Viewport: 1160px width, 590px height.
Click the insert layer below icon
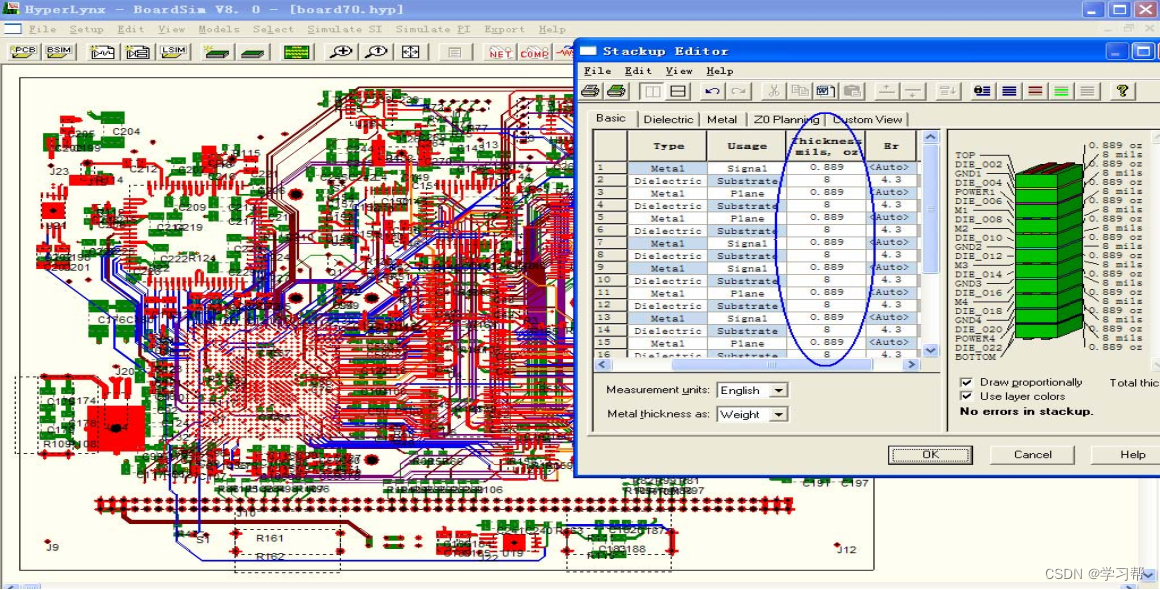point(913,91)
